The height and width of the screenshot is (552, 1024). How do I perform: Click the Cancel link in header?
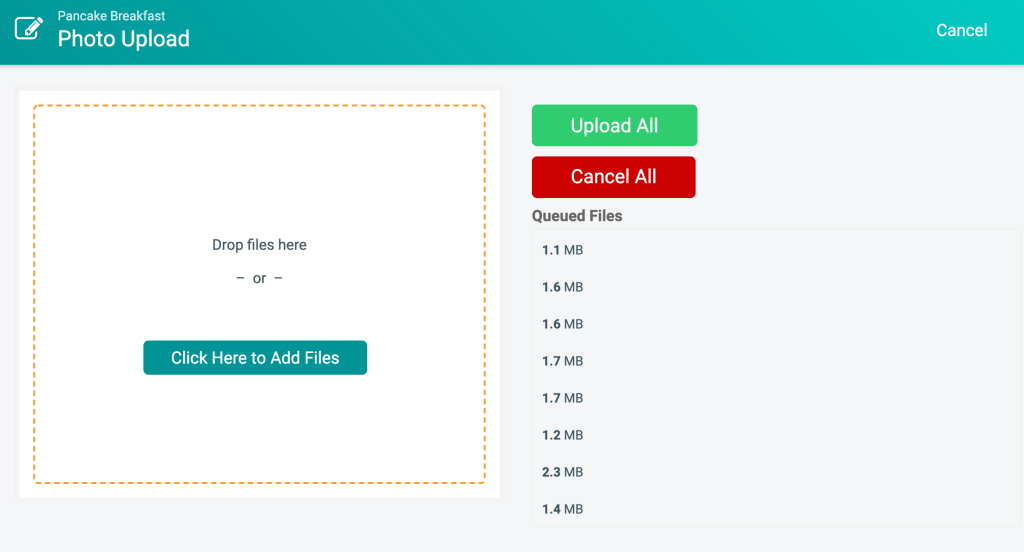tap(961, 30)
